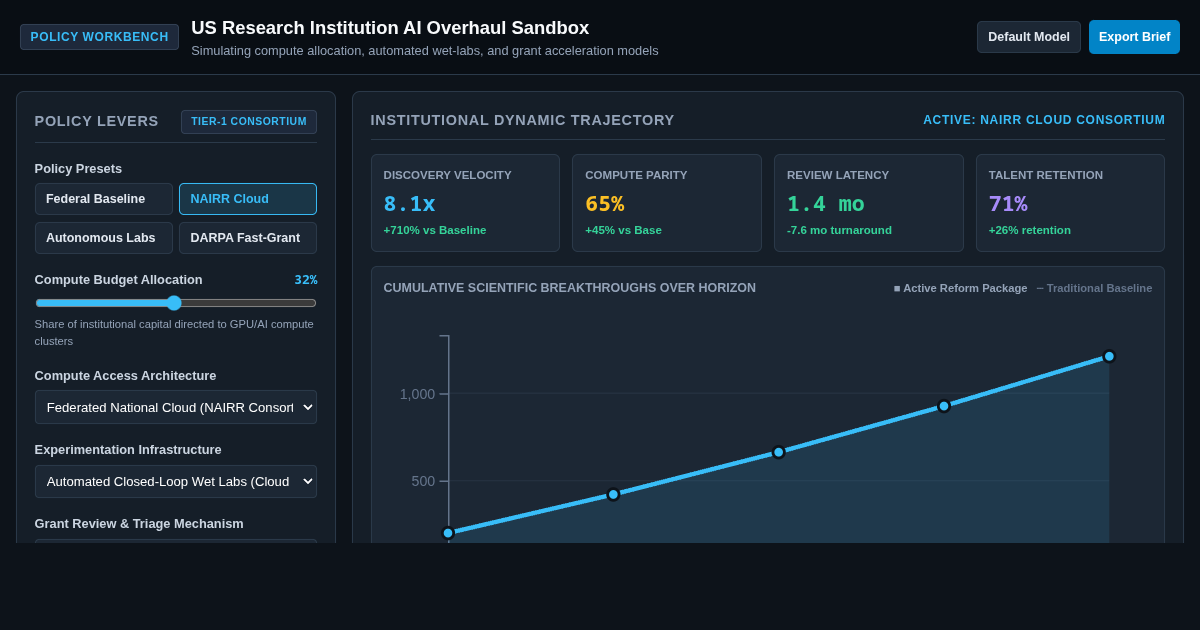Screen dimensions: 1200x630
Task: Click the Active Reform Package legend entry
Action: [x=960, y=288]
